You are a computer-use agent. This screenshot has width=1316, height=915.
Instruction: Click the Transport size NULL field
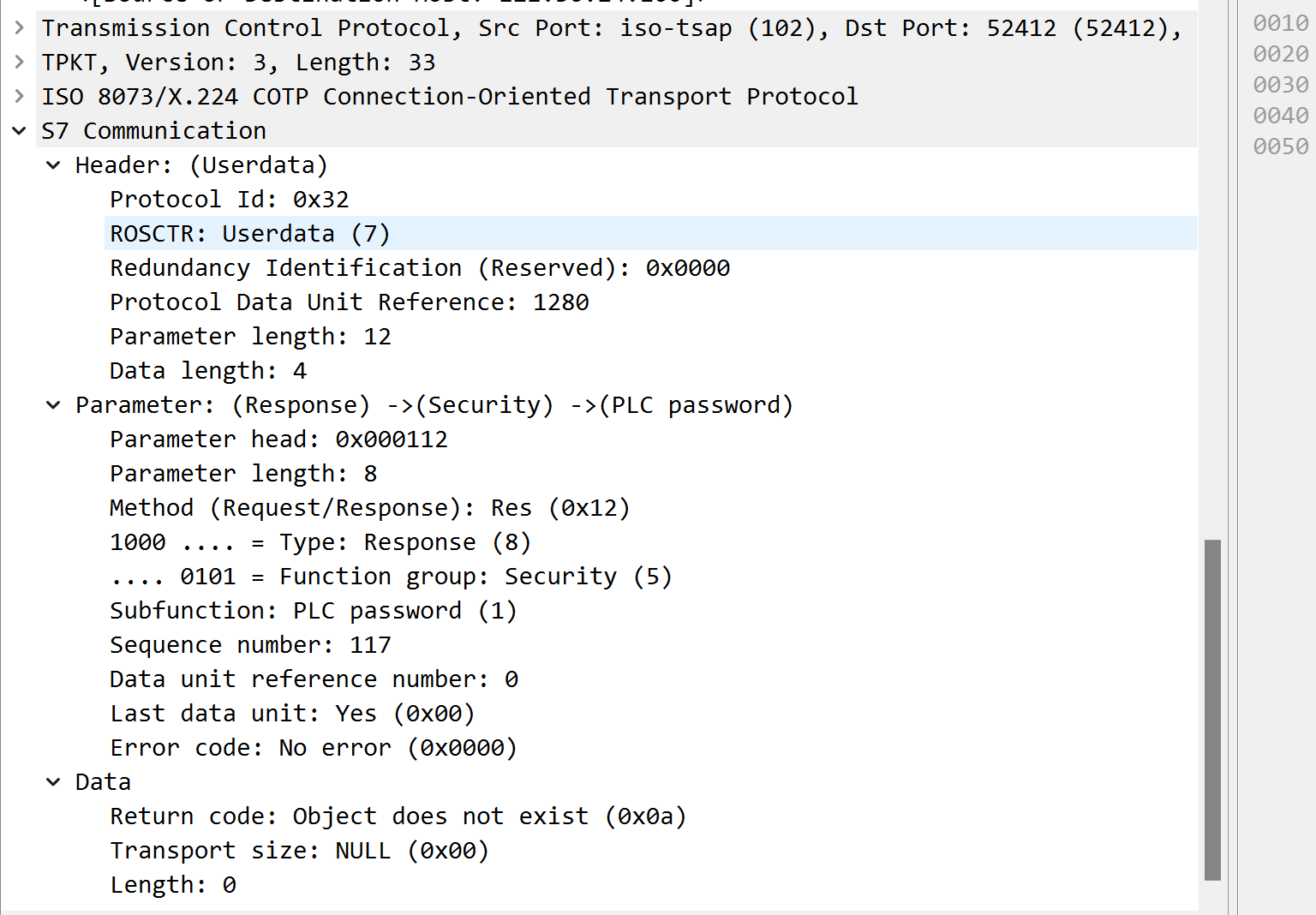299,851
